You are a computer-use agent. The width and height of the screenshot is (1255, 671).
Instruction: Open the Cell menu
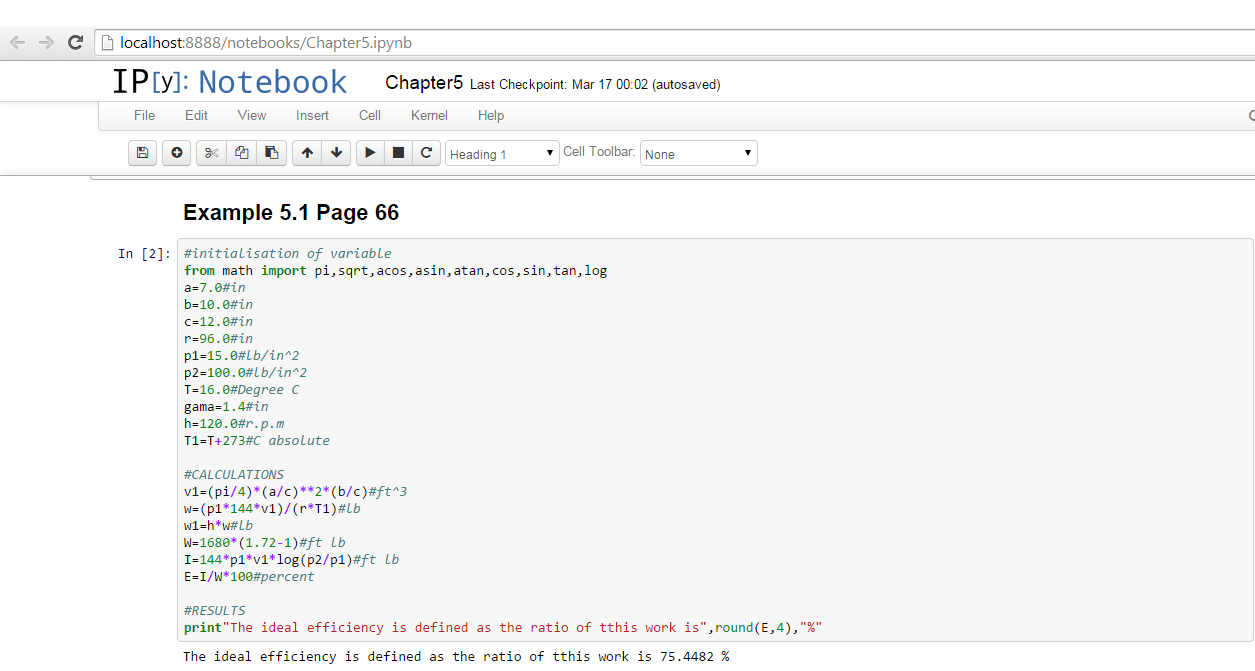click(x=370, y=115)
